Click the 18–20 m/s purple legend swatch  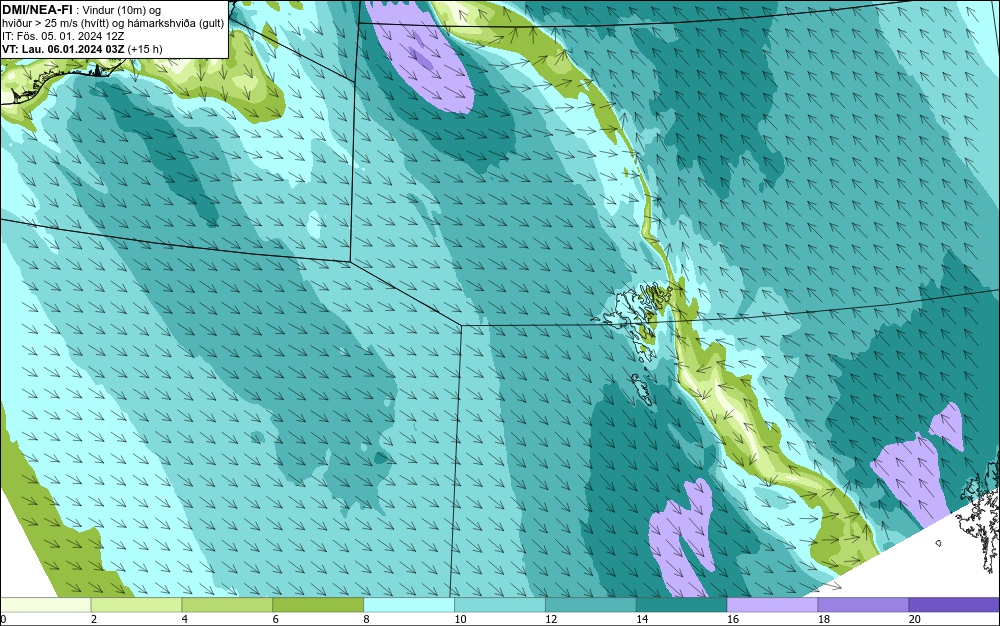coord(863,604)
